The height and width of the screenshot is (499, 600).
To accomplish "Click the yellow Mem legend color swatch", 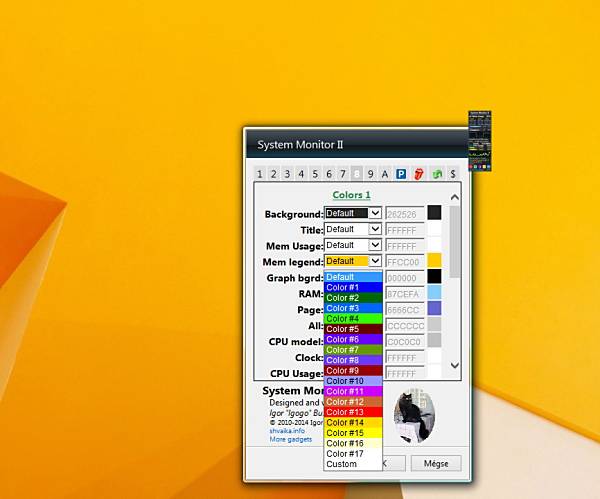I will [434, 260].
